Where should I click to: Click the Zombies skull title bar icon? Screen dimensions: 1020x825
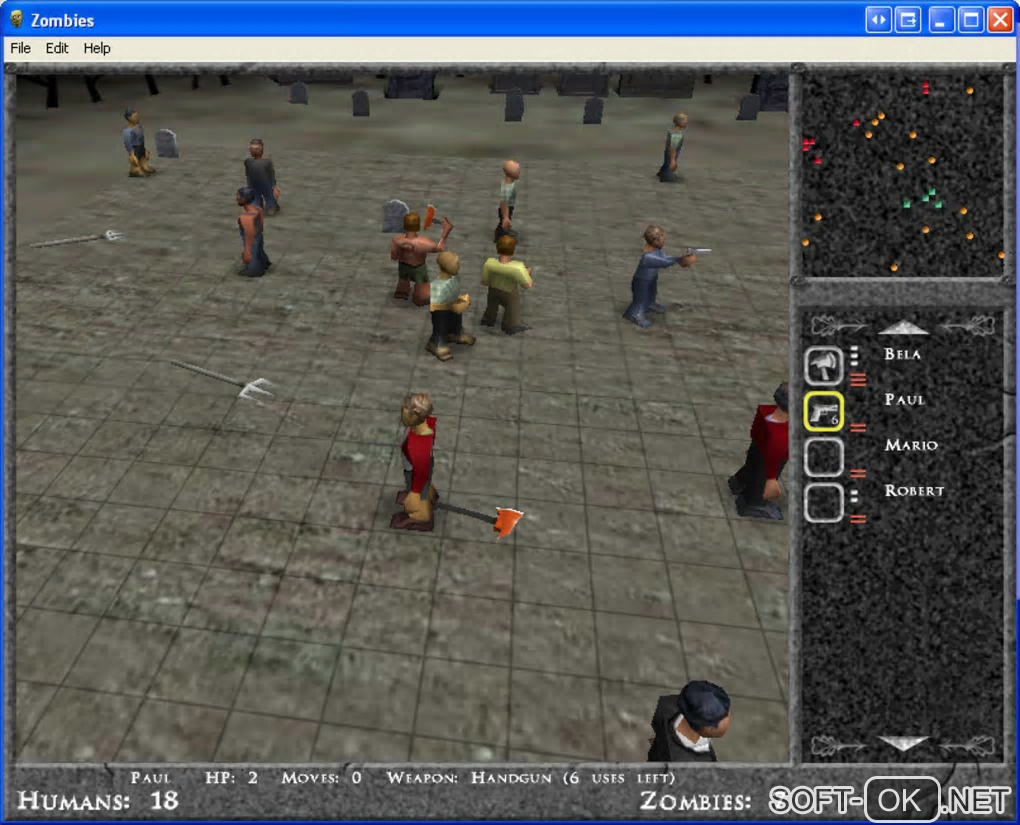[x=17, y=20]
